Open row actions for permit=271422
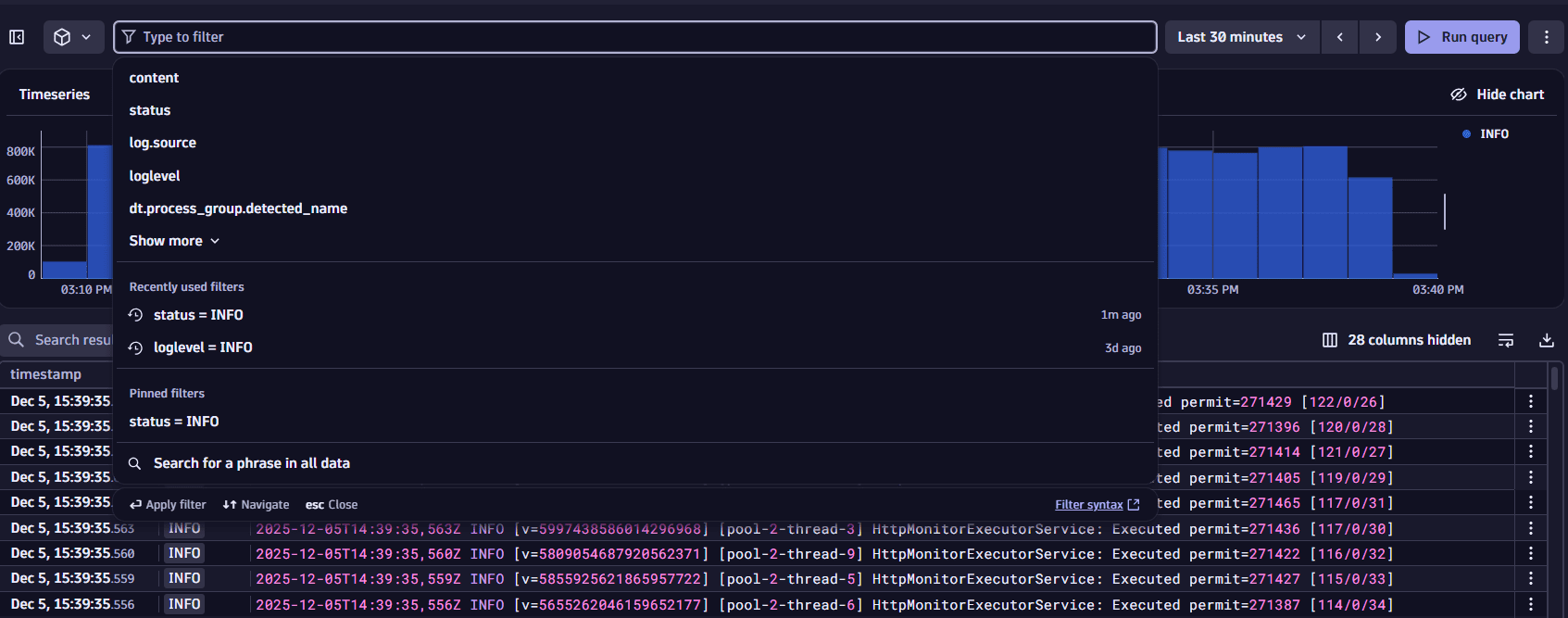Image resolution: width=1568 pixels, height=618 pixels. (x=1531, y=554)
